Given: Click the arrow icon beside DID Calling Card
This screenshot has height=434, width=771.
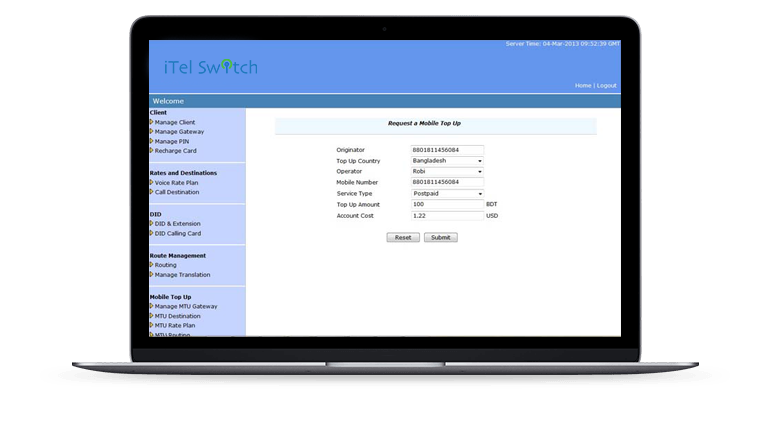Looking at the screenshot, I should click(x=152, y=233).
